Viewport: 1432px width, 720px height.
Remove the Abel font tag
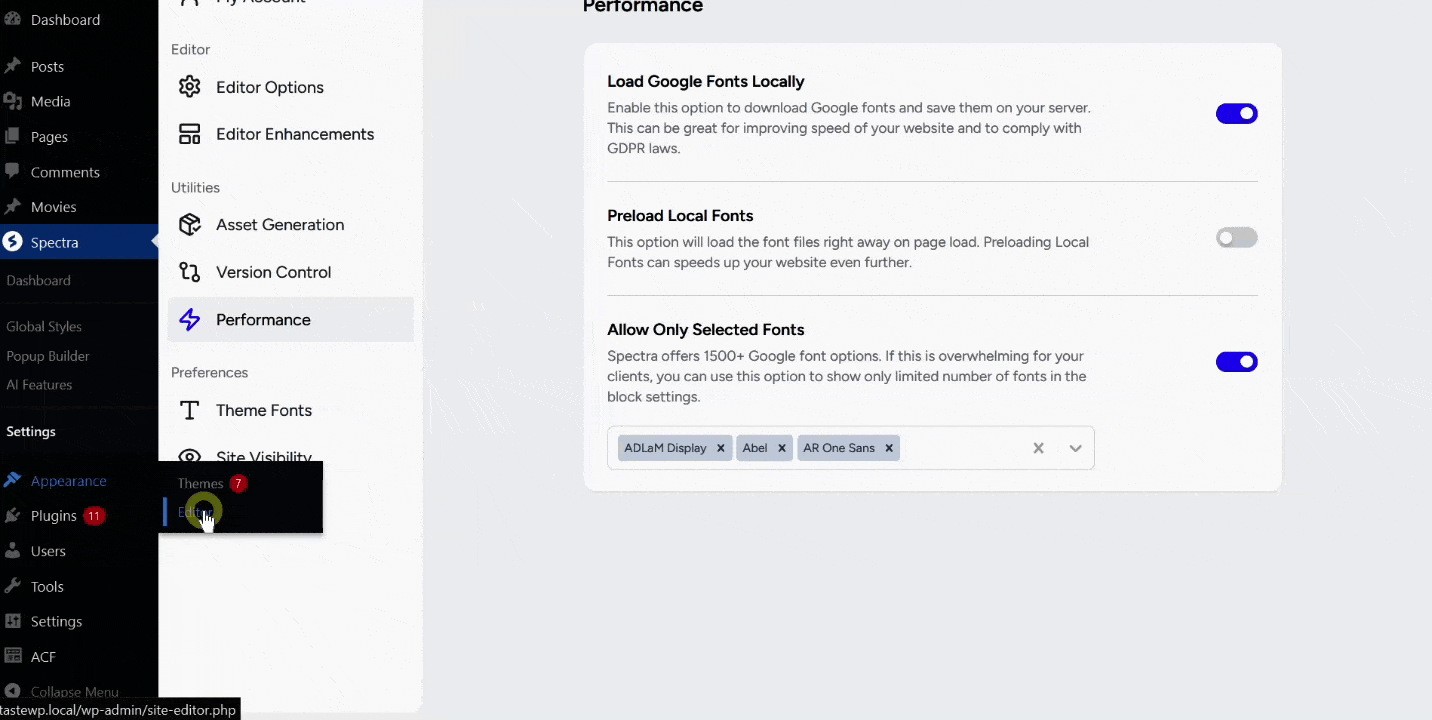[782, 448]
